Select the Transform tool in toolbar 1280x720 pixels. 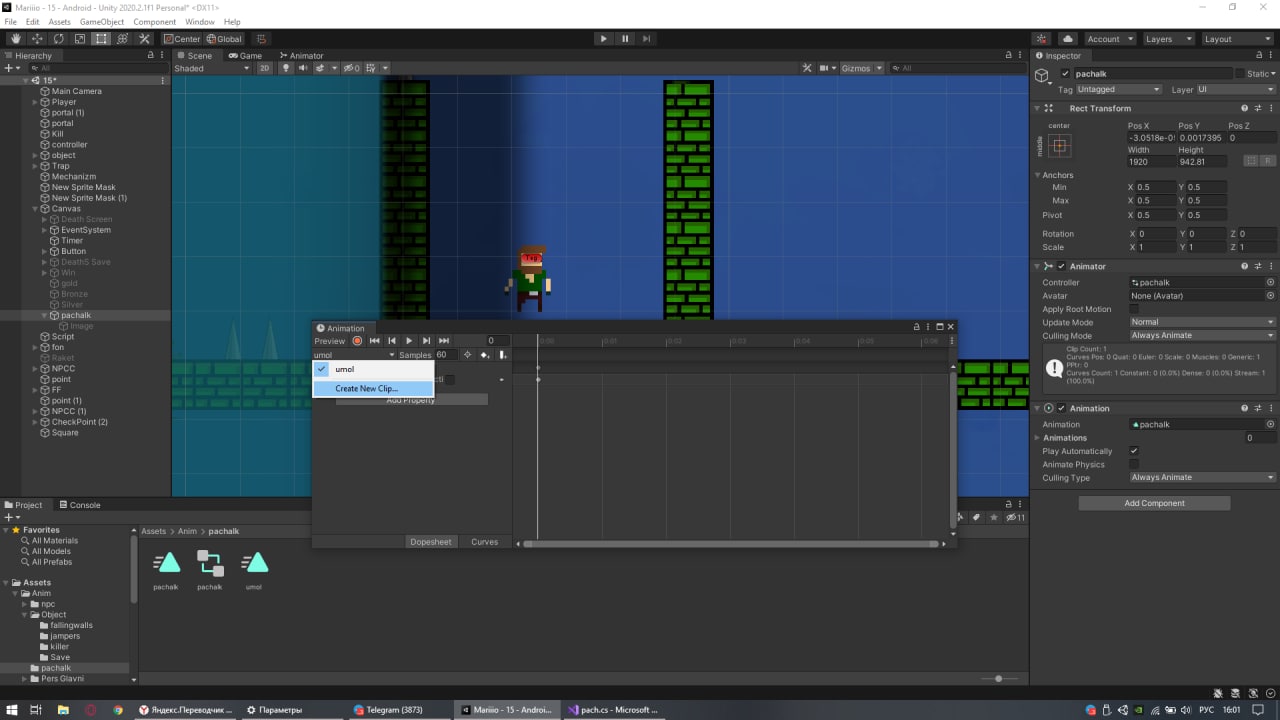122,39
